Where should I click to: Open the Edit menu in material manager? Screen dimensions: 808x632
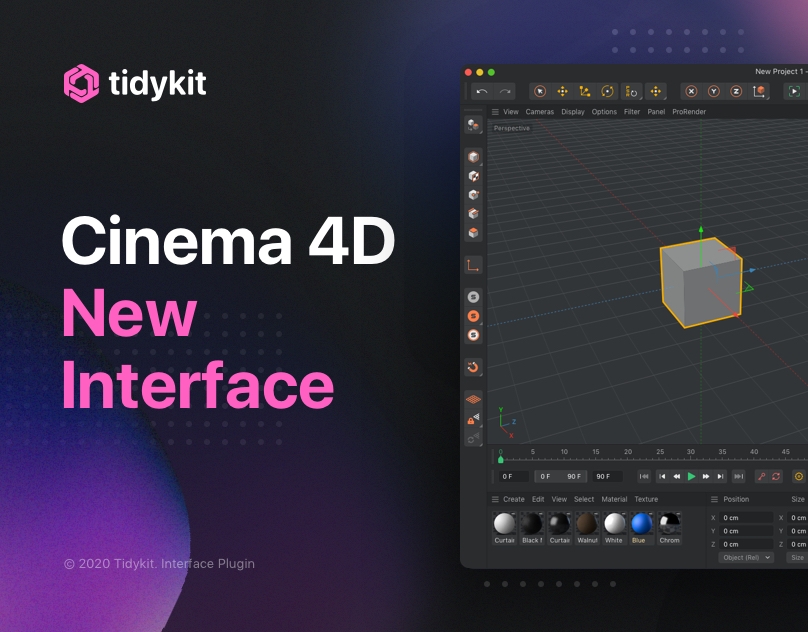point(538,500)
